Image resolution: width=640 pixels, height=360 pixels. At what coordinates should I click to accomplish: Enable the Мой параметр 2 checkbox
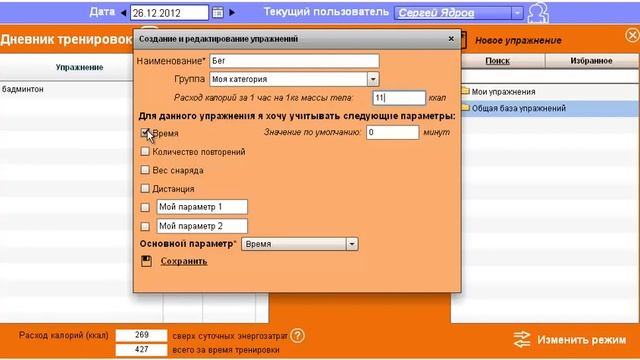point(145,226)
